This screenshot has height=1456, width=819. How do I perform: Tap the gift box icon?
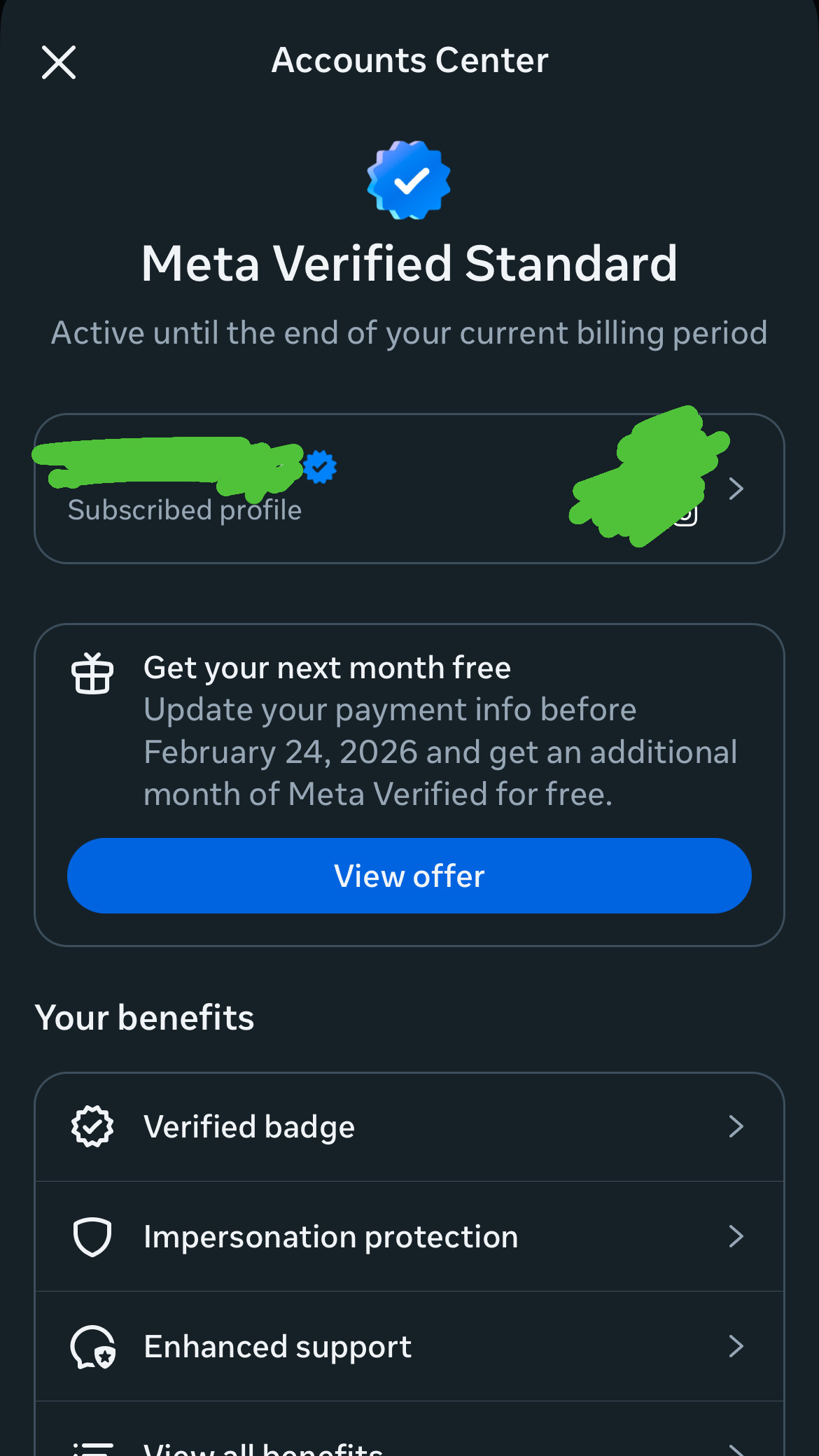tap(92, 673)
